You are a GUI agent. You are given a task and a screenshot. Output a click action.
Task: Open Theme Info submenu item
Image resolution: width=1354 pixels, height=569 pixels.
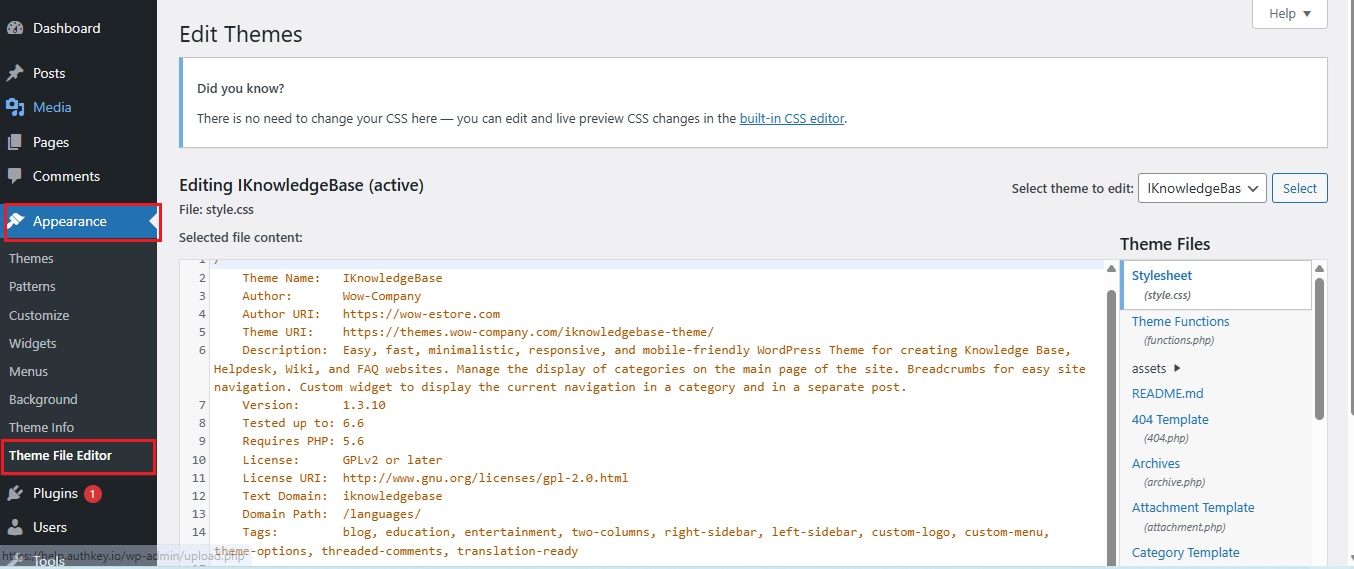pos(42,427)
